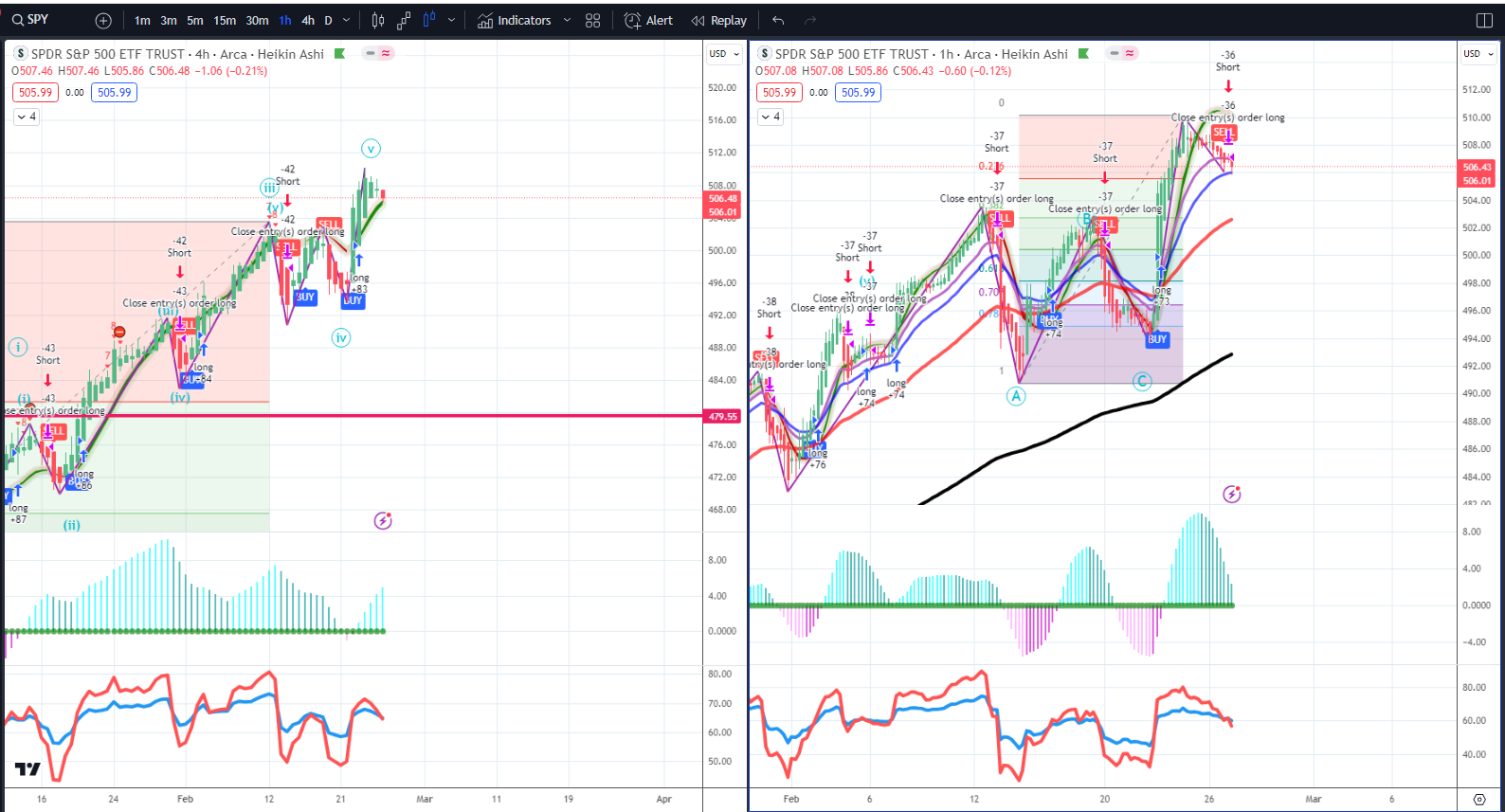1505x812 pixels.
Task: Select the 3m timeframe
Action: tap(169, 21)
